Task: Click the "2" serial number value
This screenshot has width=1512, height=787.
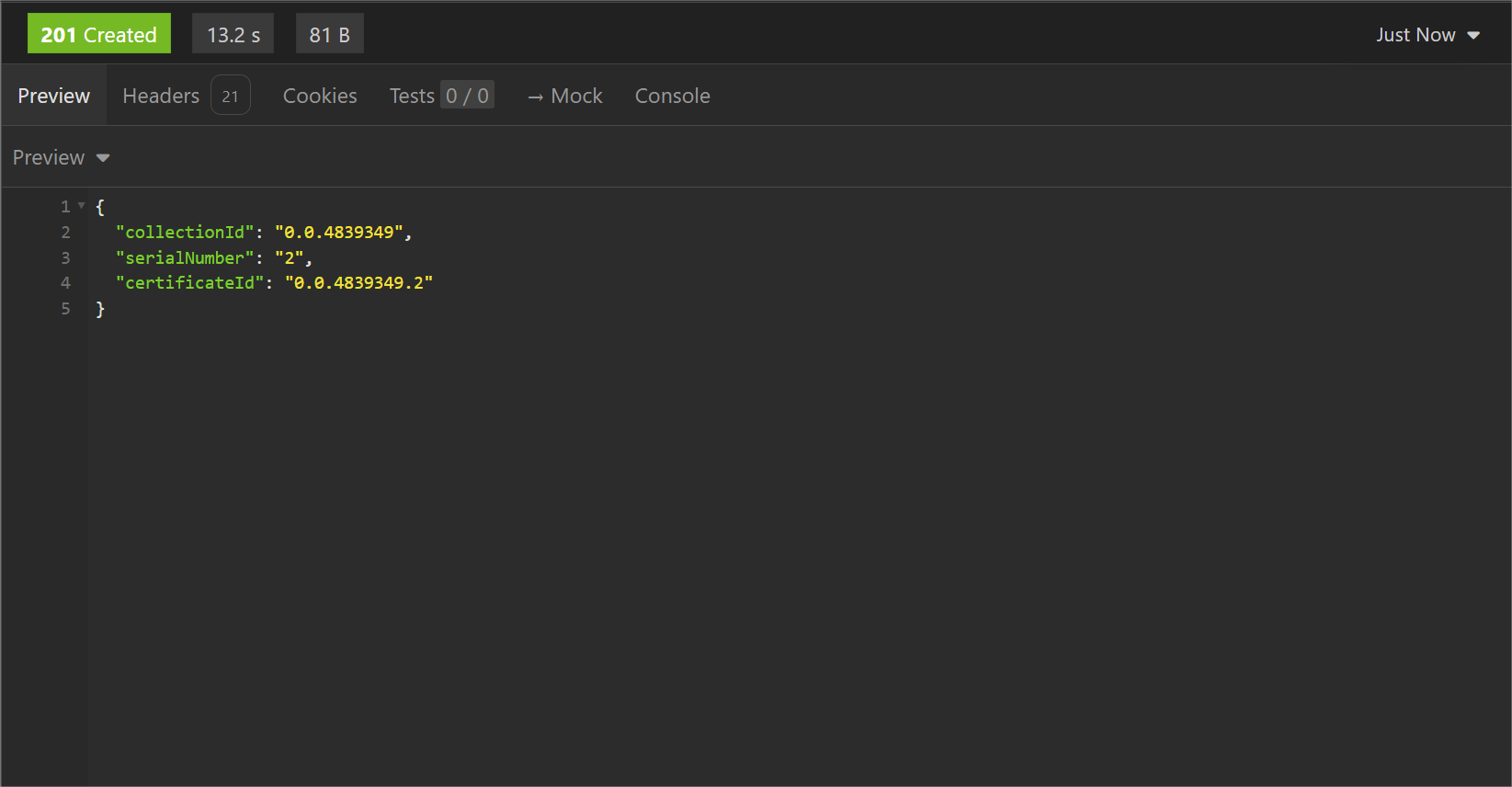Action: click(290, 257)
